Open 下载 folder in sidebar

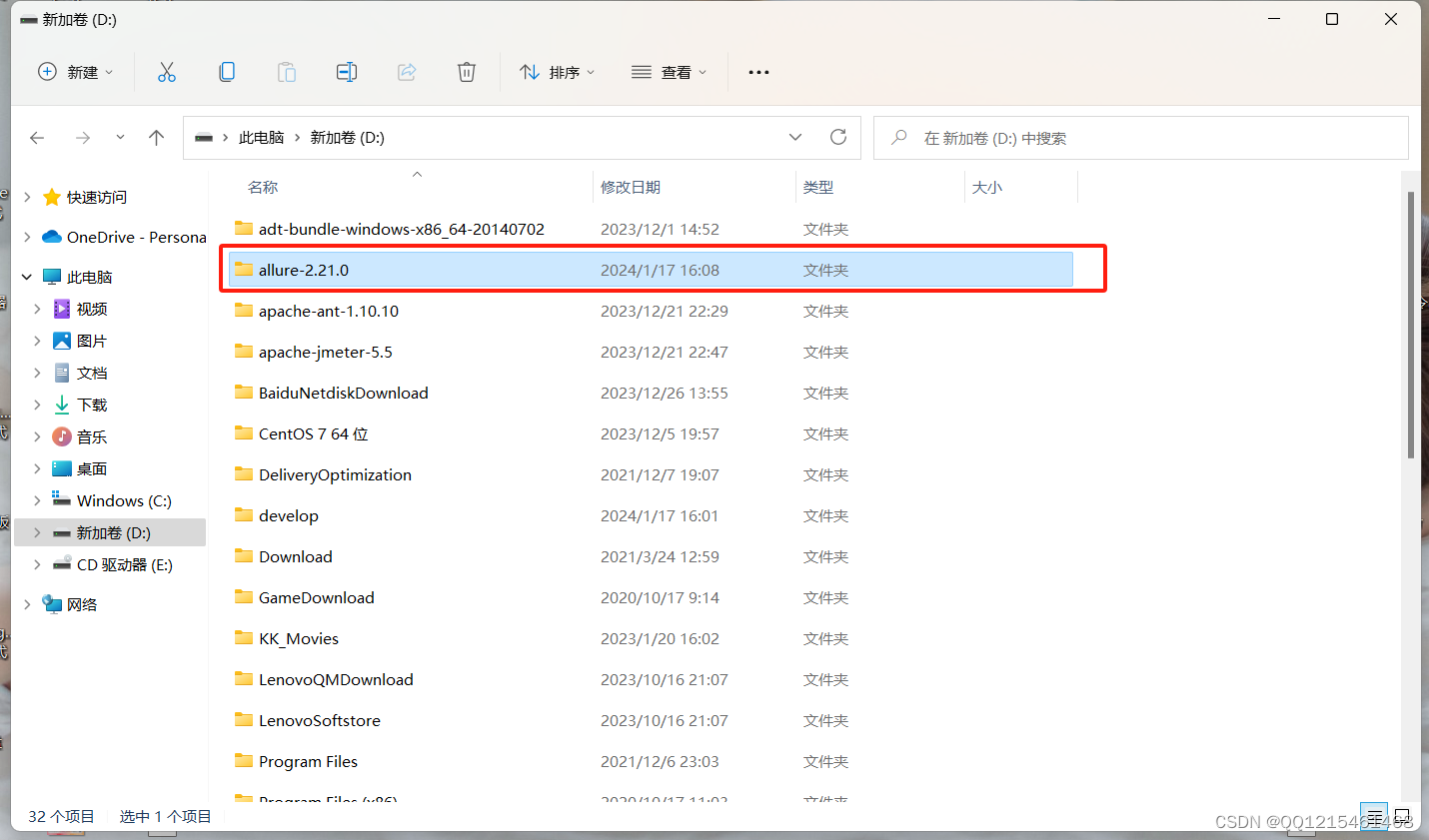tap(92, 405)
